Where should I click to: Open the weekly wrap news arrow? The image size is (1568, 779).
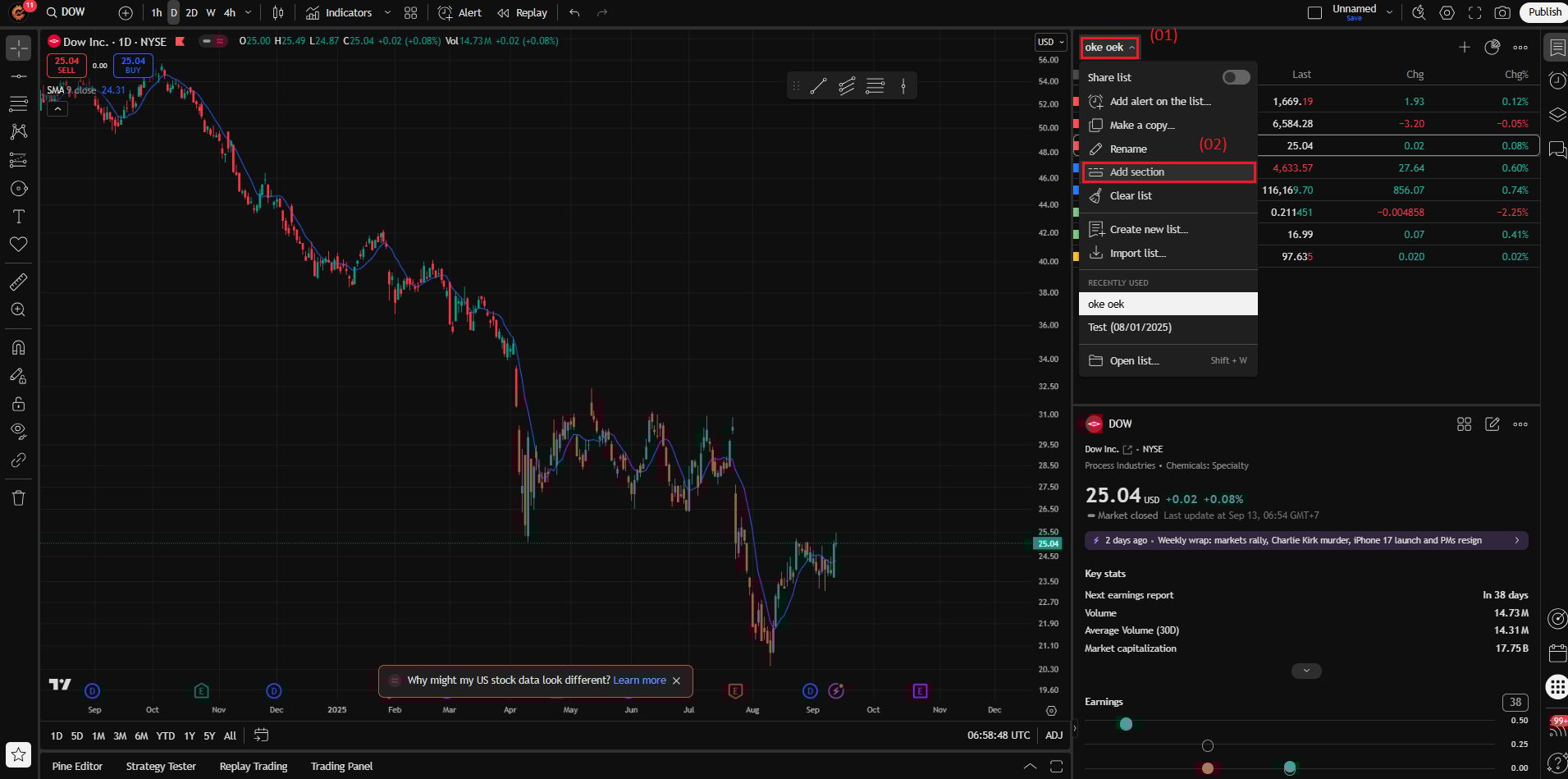click(x=1517, y=540)
